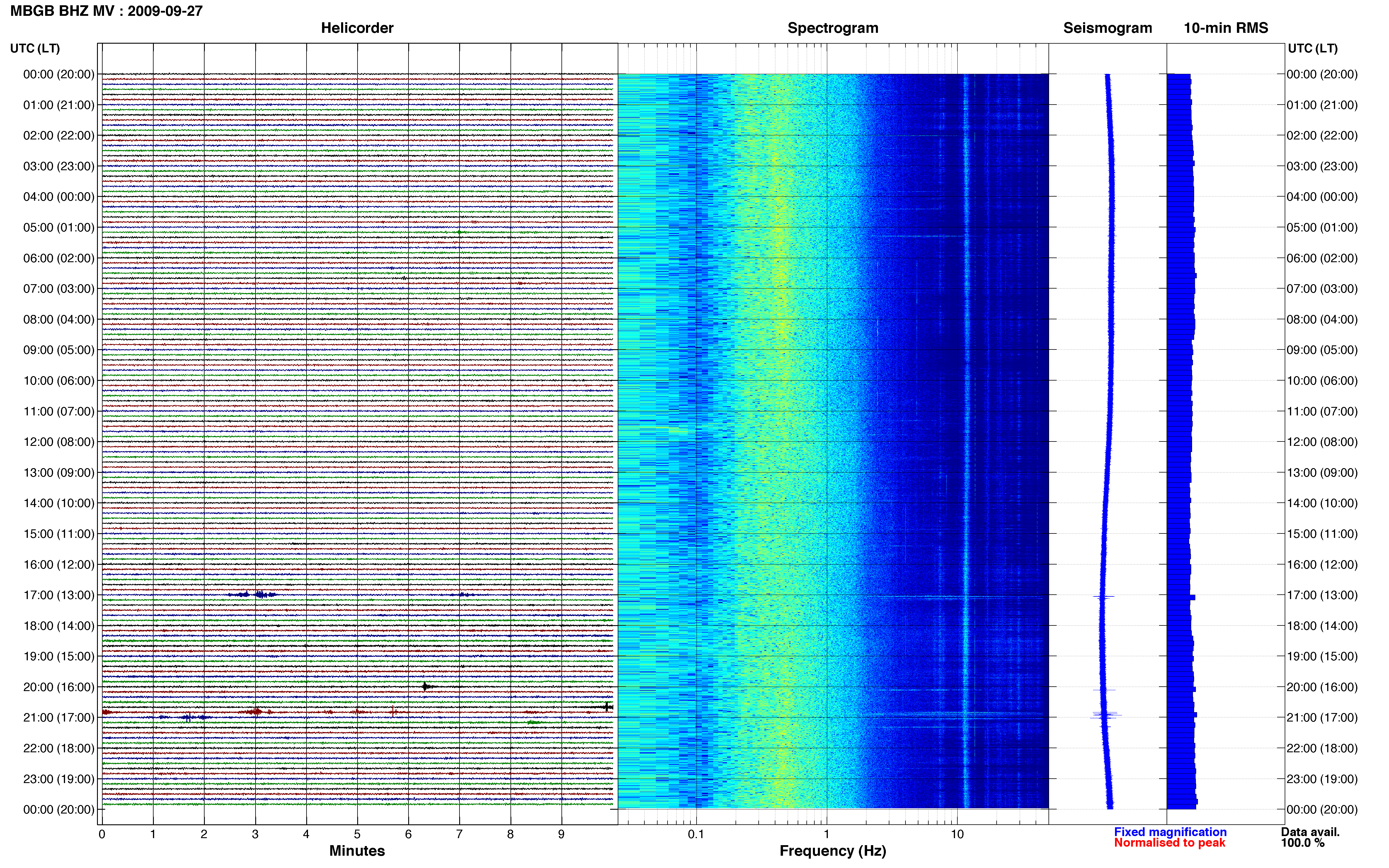Click "02:00 (22:00)" on the left time axis
Screen dimensions: 1389x868
pos(59,135)
